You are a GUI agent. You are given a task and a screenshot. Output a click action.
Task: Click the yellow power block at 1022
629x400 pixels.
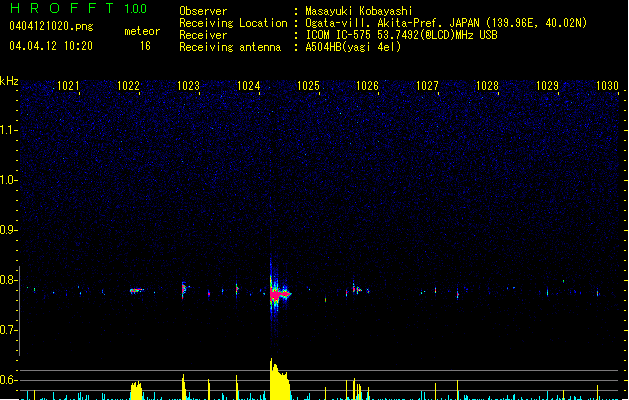136,391
